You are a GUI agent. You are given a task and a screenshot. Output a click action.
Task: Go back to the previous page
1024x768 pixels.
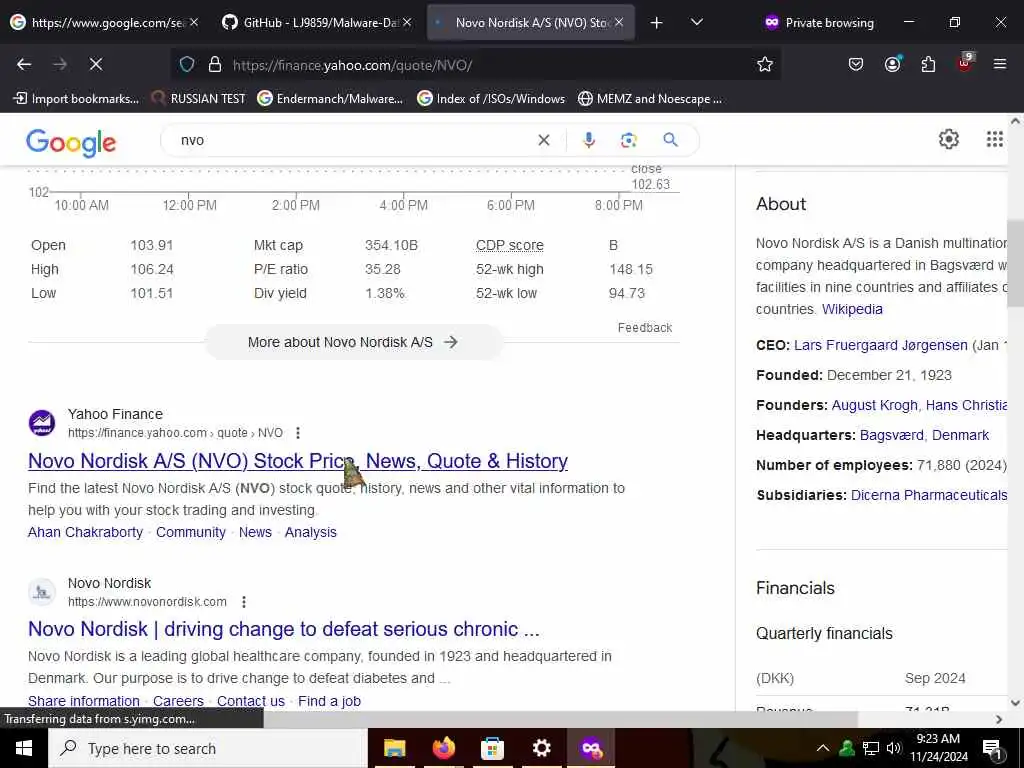(24, 64)
